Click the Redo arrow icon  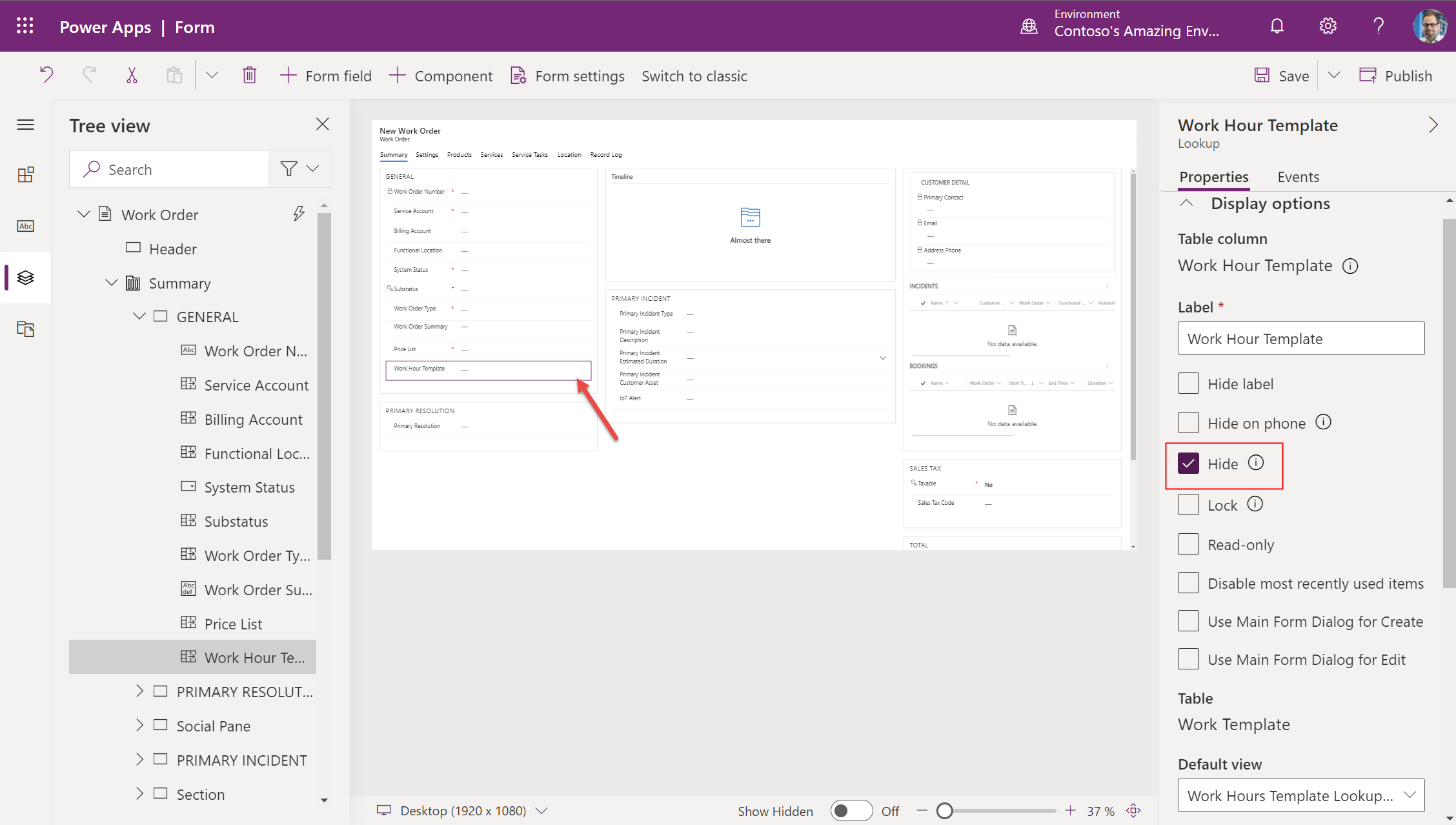[x=89, y=76]
